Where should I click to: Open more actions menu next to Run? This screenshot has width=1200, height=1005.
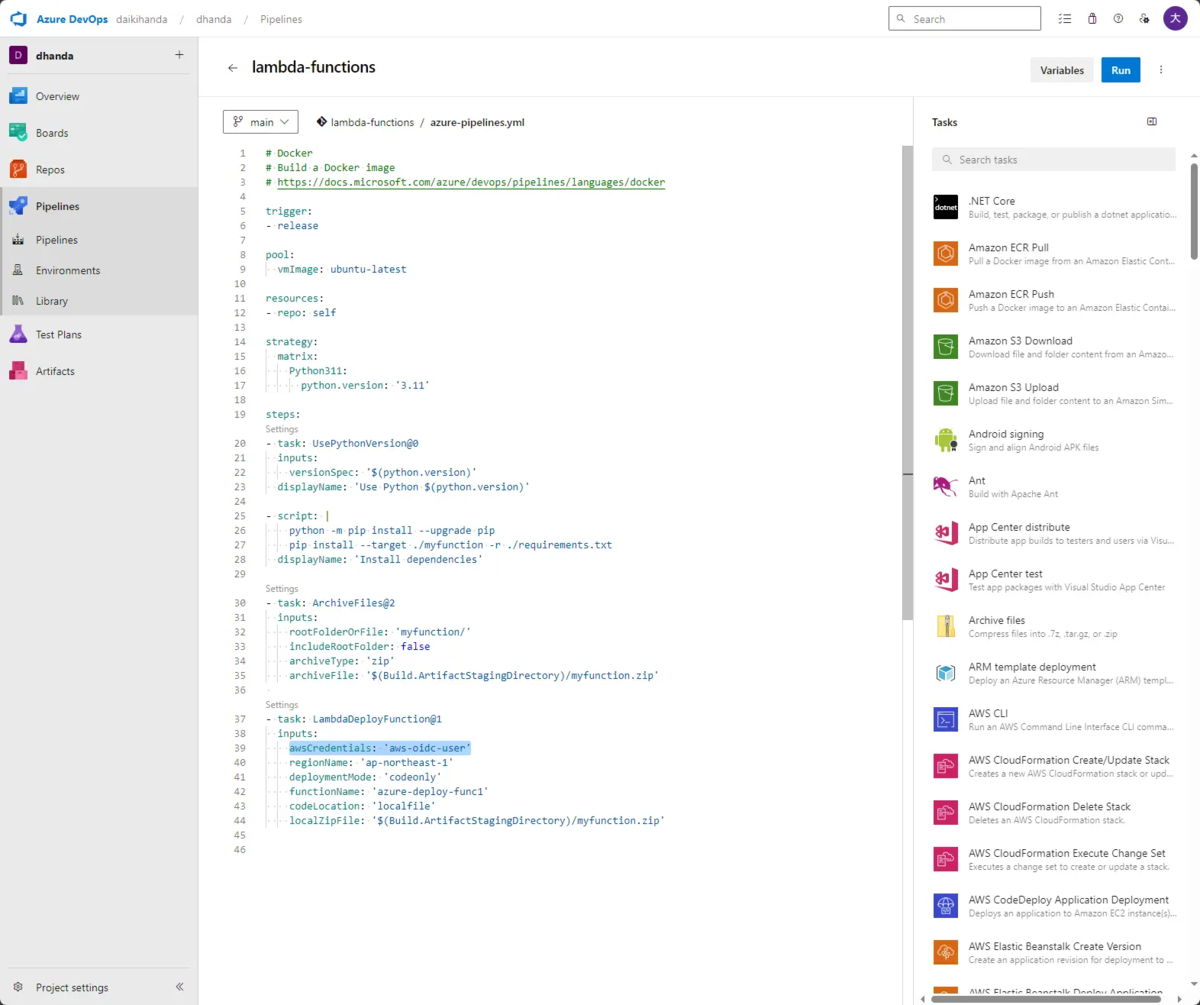(x=1161, y=70)
